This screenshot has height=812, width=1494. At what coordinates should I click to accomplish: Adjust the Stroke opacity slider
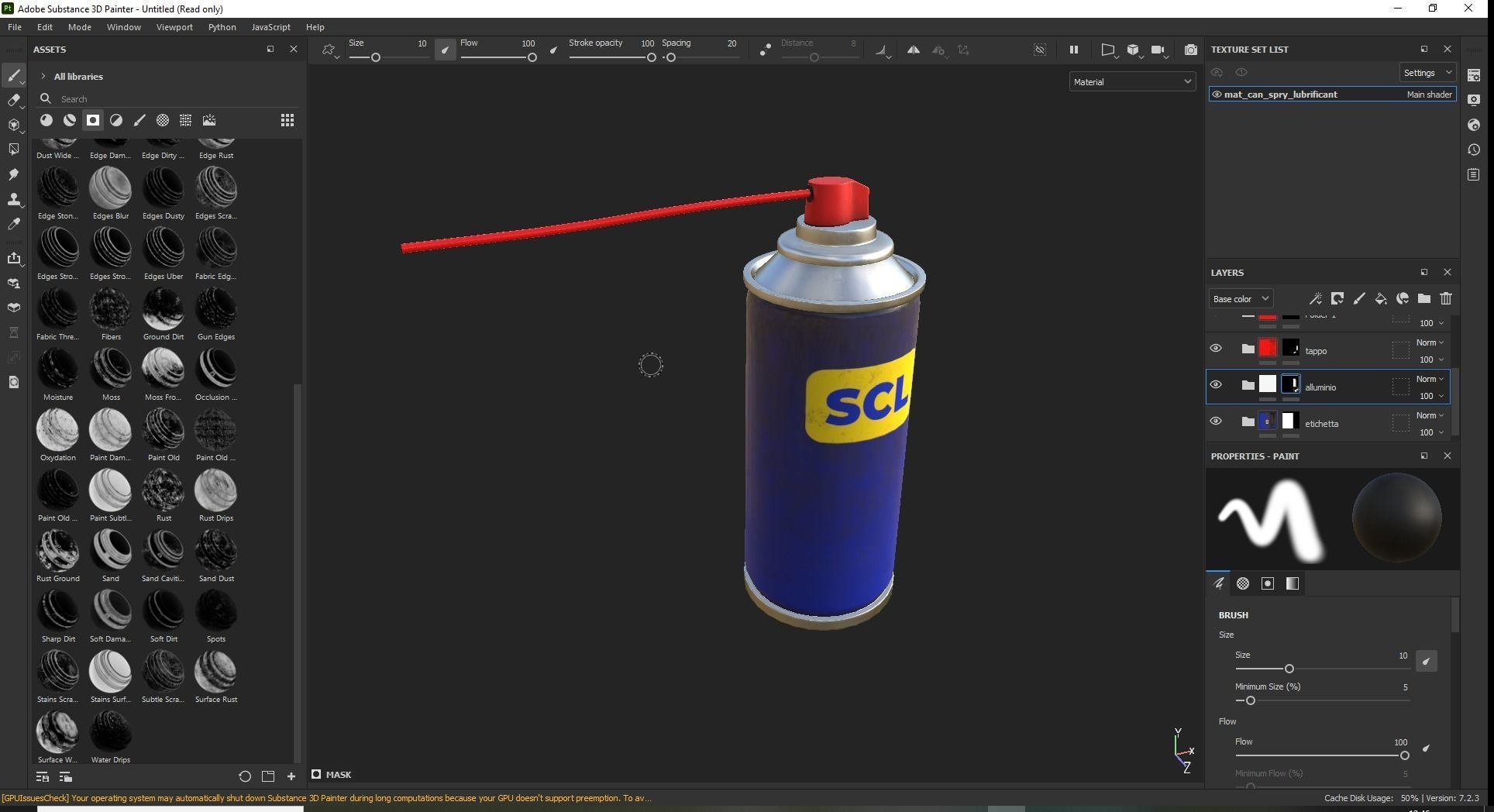pos(612,57)
